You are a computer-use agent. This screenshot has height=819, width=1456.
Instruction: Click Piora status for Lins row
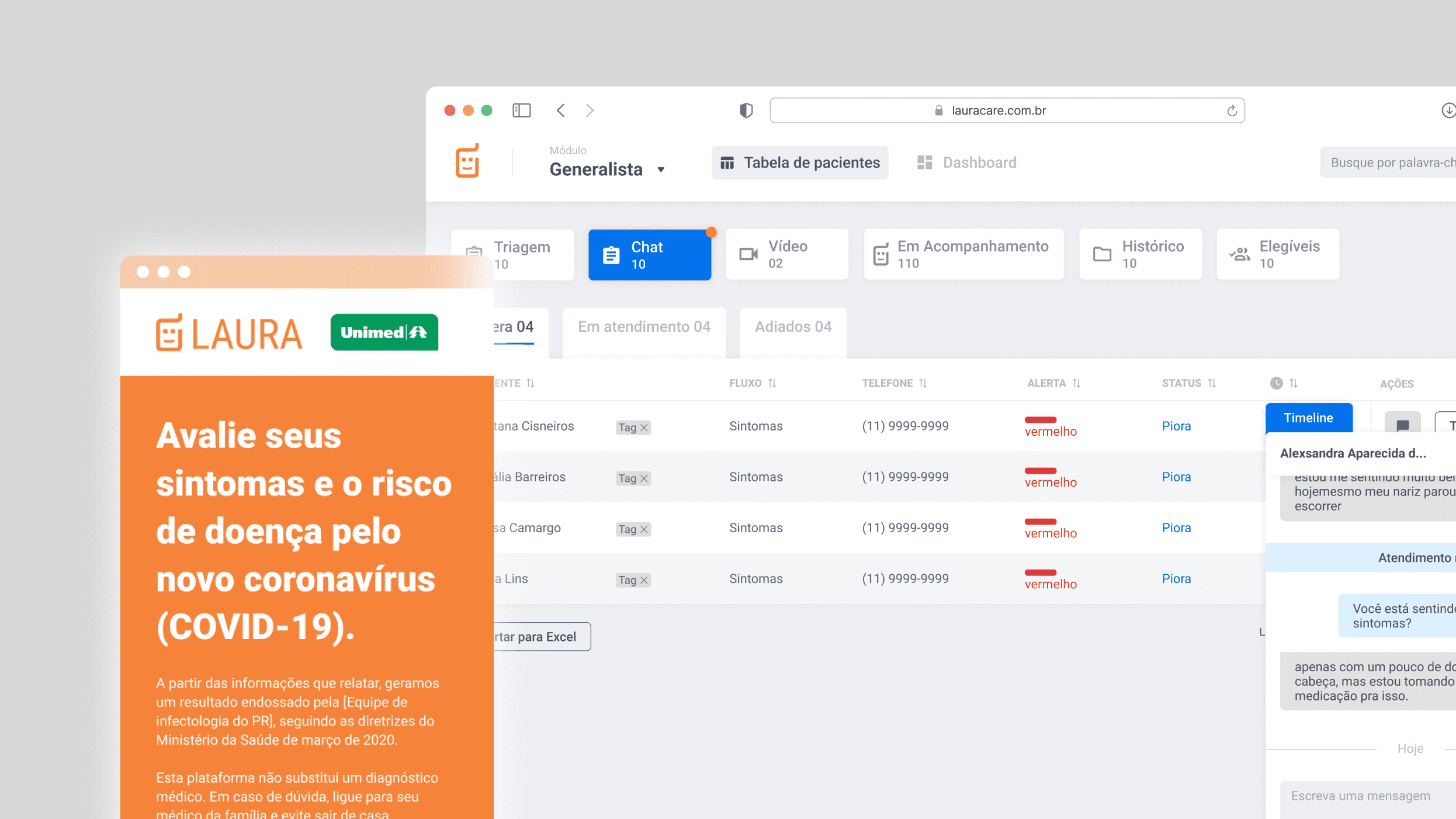click(x=1176, y=579)
